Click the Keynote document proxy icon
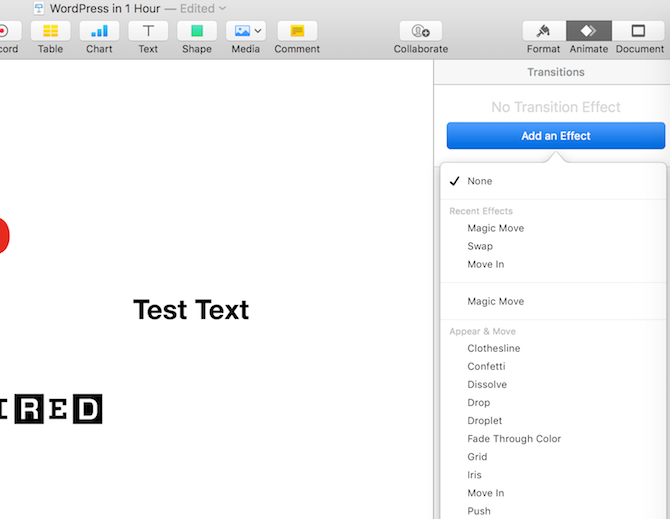Viewport: 670px width, 519px height. click(39, 8)
